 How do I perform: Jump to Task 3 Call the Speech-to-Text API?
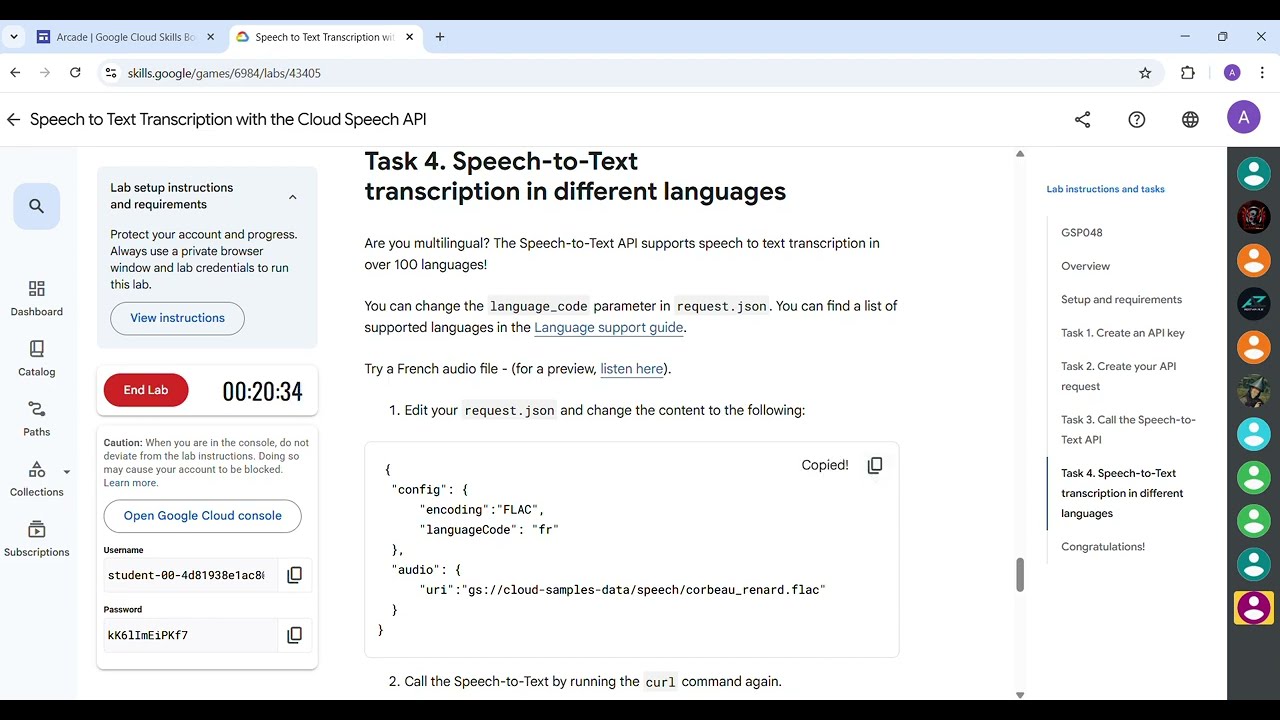pyautogui.click(x=1128, y=430)
